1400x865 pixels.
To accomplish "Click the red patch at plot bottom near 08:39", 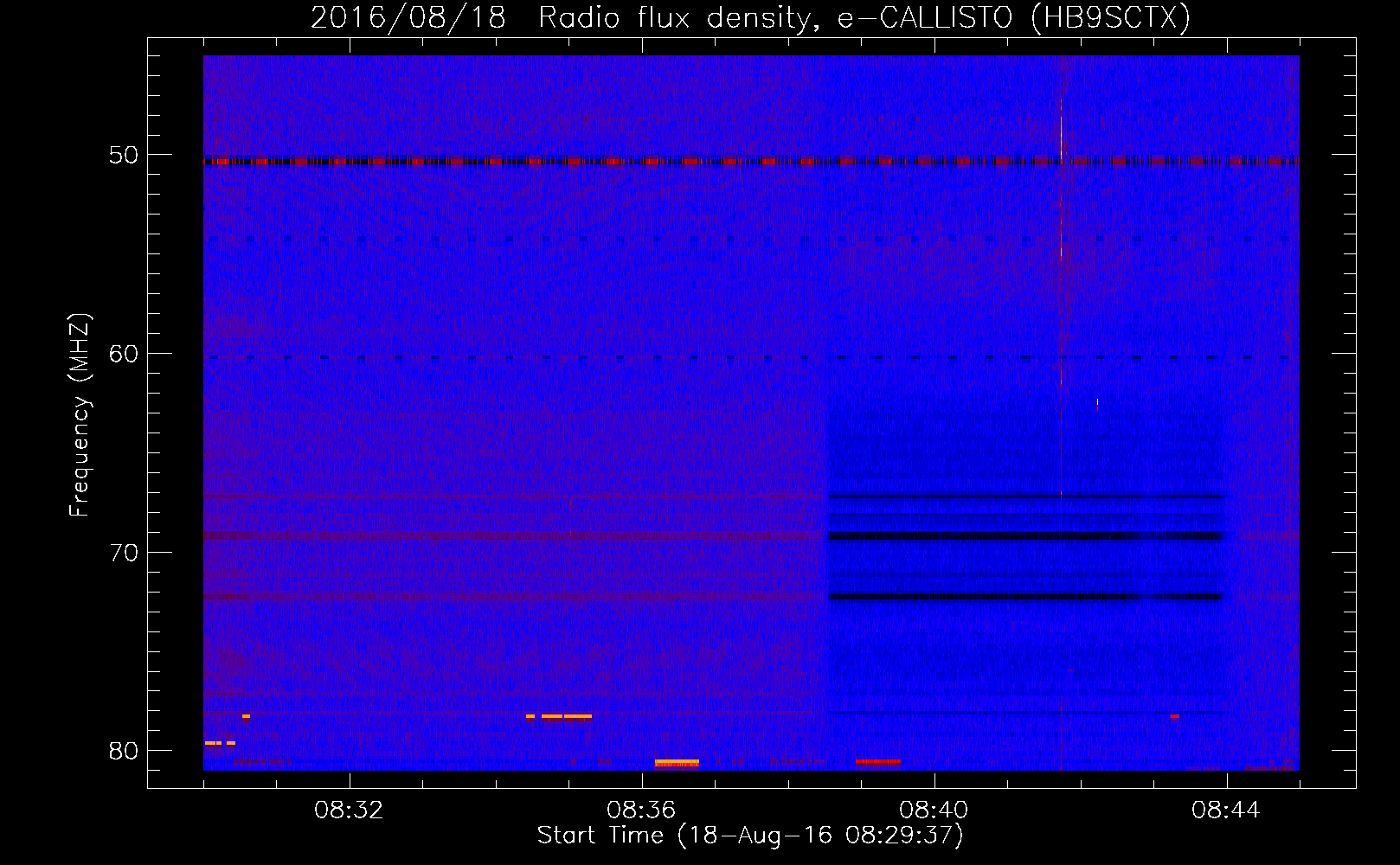I will (878, 762).
